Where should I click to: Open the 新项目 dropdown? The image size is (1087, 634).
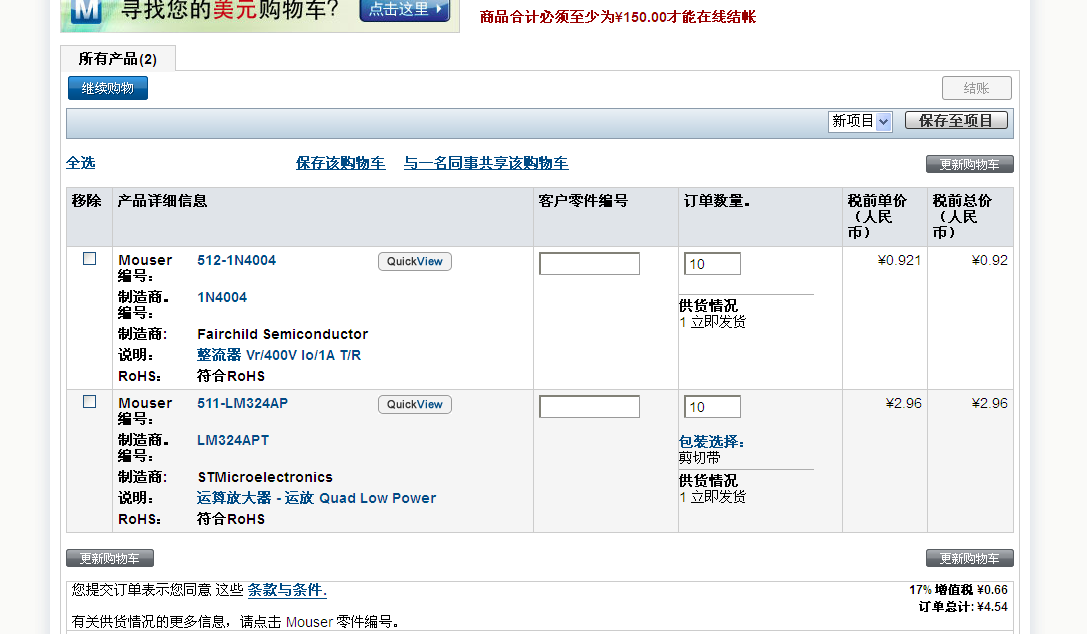click(x=860, y=121)
